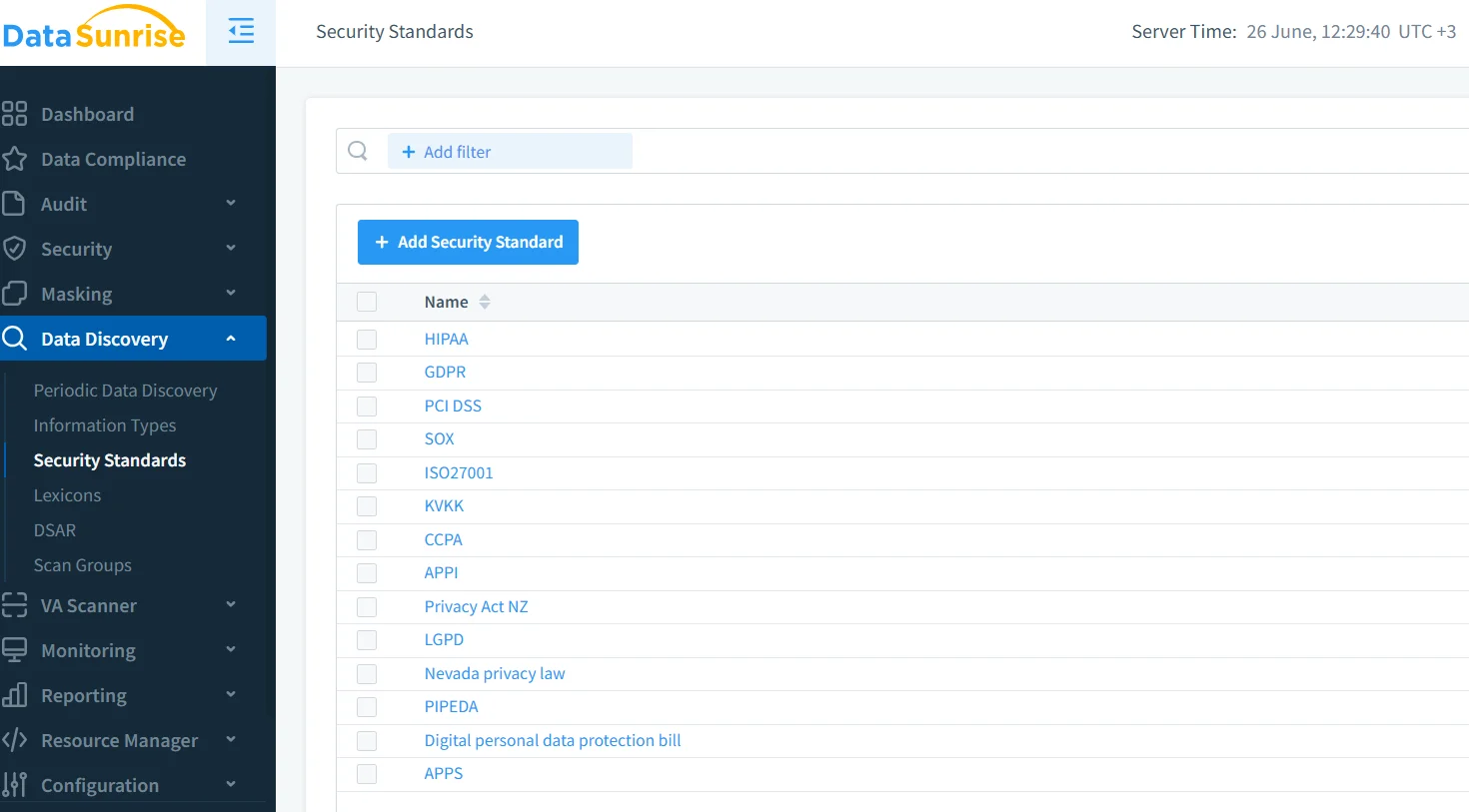
Task: Open the GDPR security standard link
Action: tap(445, 373)
